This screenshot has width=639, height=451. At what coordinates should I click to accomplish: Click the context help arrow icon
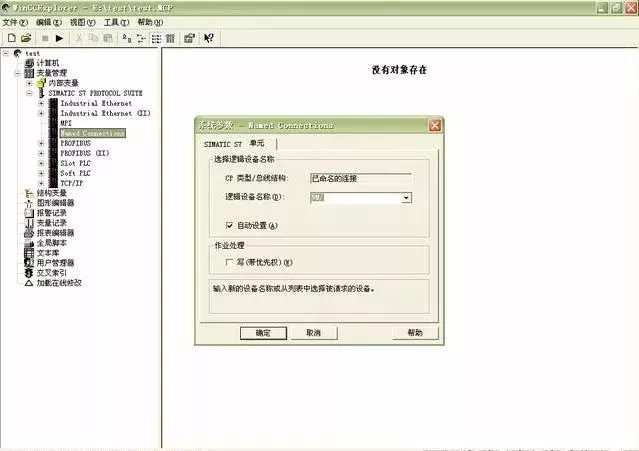point(208,38)
